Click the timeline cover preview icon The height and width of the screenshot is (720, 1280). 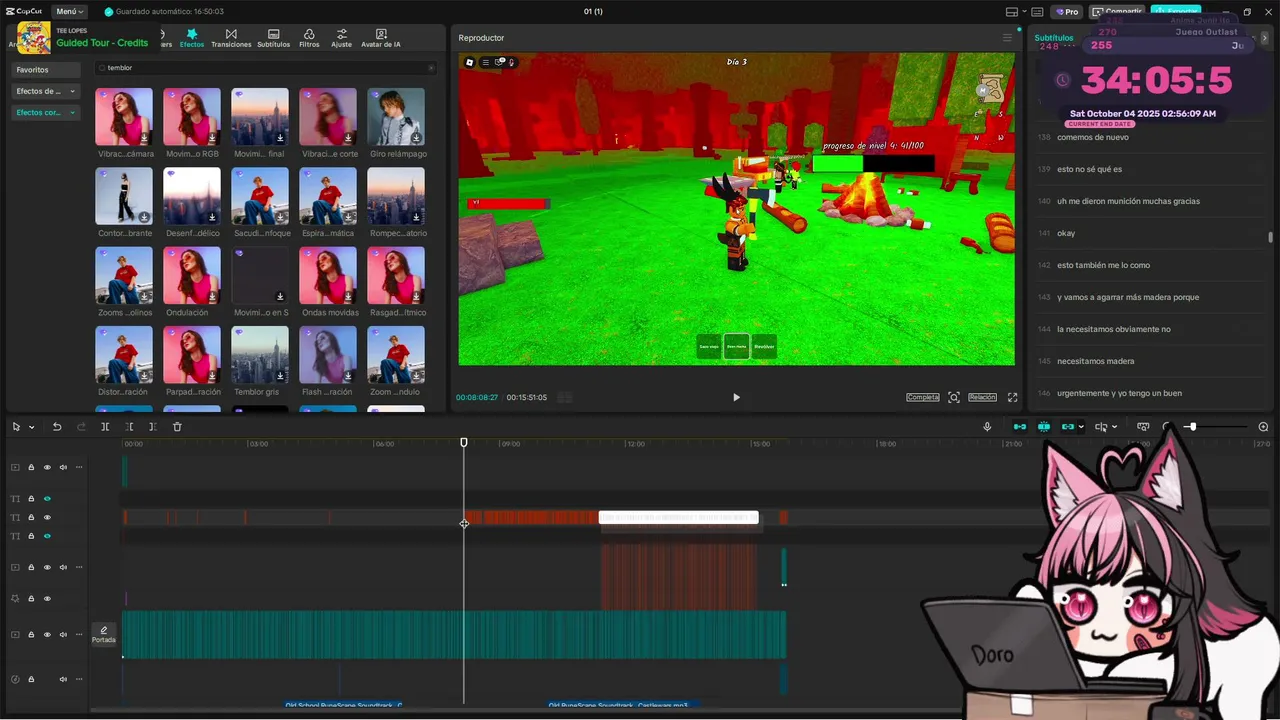1143,427
